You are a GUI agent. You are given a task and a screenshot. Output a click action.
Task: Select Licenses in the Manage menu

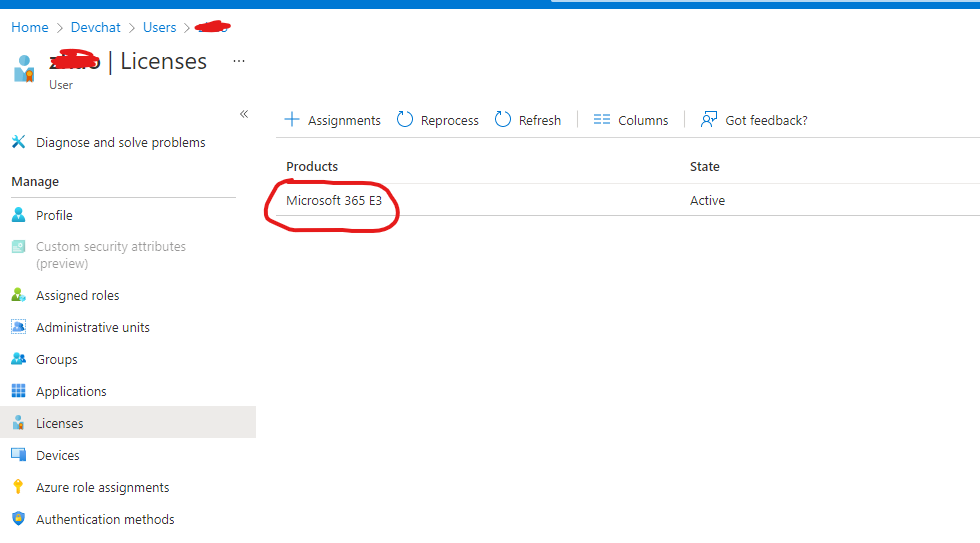(x=59, y=423)
